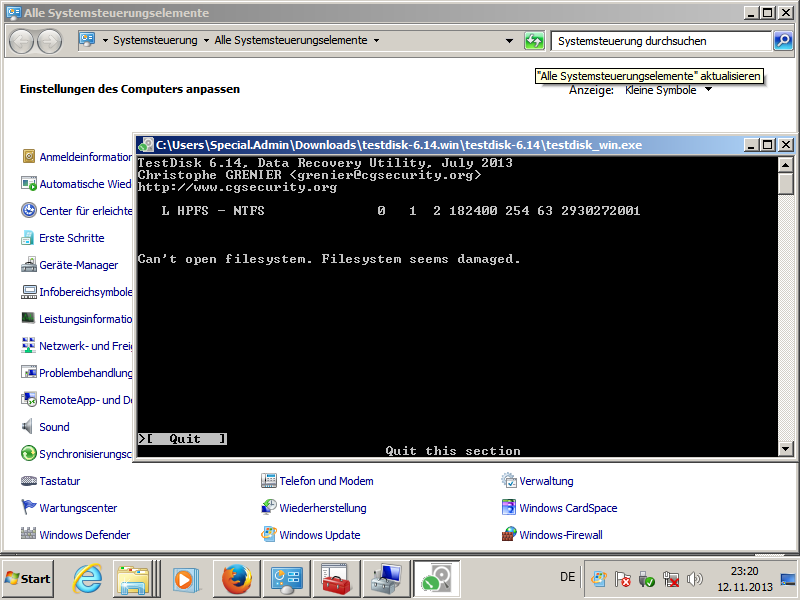The height and width of the screenshot is (600, 800).
Task: Select the Quit option in TestDisk
Action: [x=183, y=439]
